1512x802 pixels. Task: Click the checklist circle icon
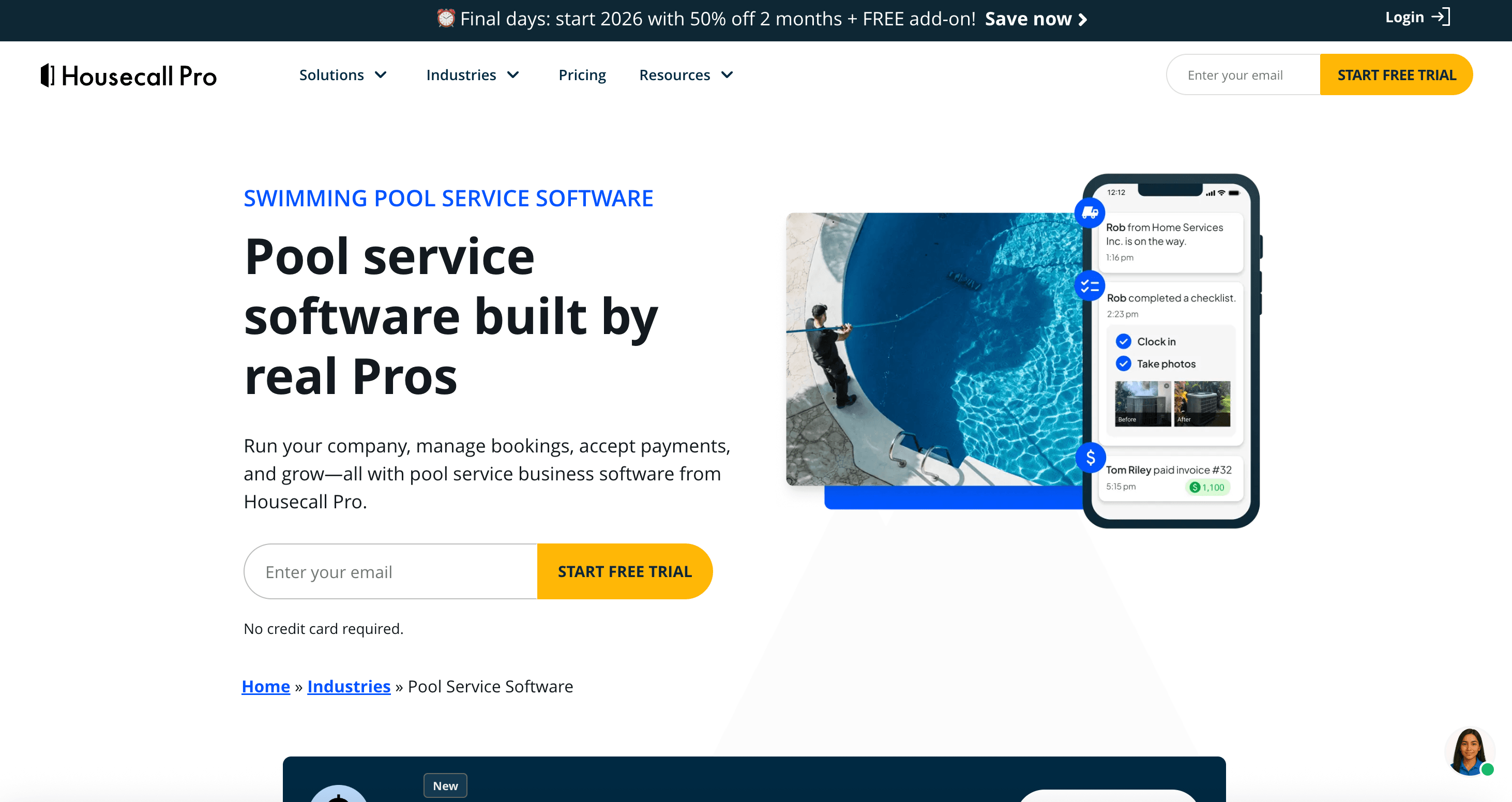(1090, 286)
